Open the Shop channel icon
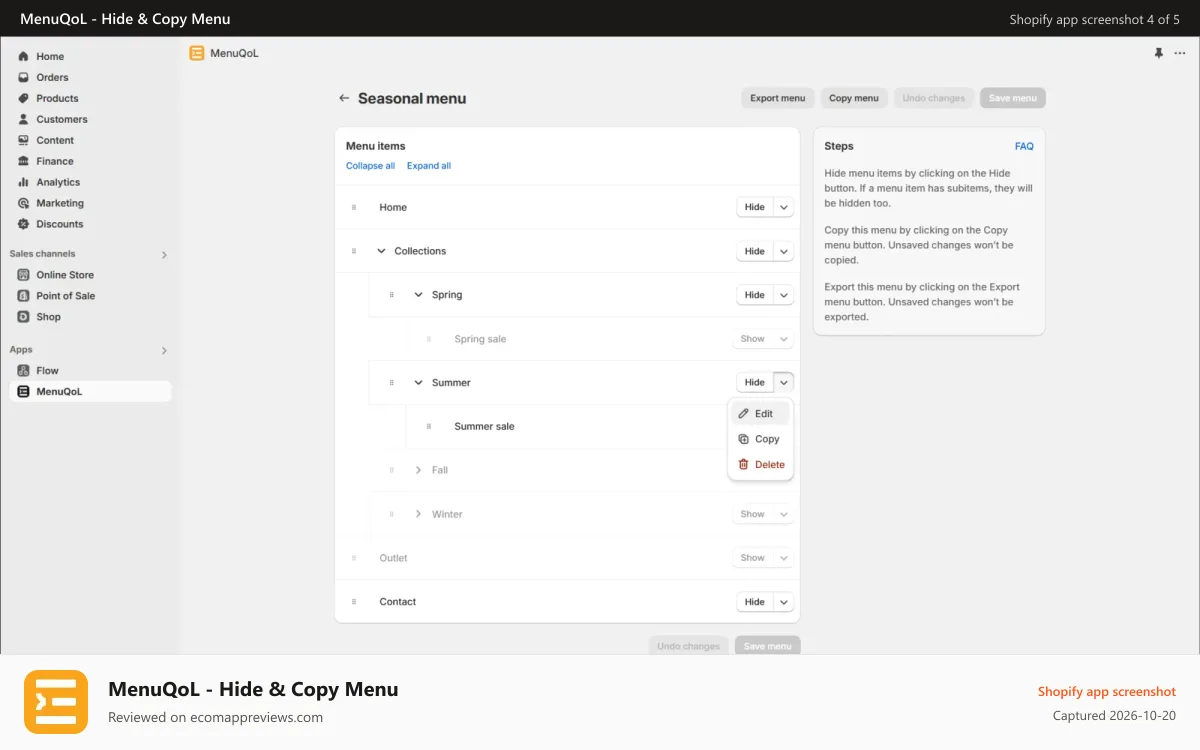Image resolution: width=1200 pixels, height=750 pixels. click(x=23, y=317)
